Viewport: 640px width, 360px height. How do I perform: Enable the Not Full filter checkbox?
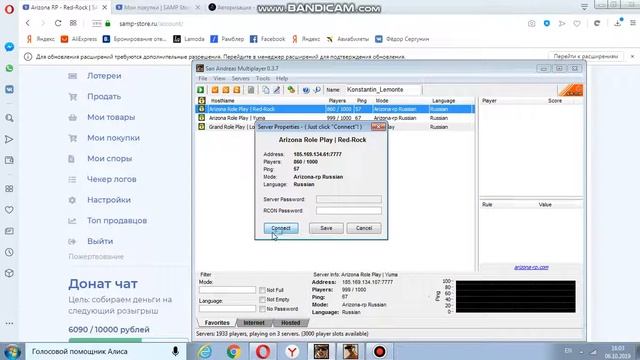(262, 290)
